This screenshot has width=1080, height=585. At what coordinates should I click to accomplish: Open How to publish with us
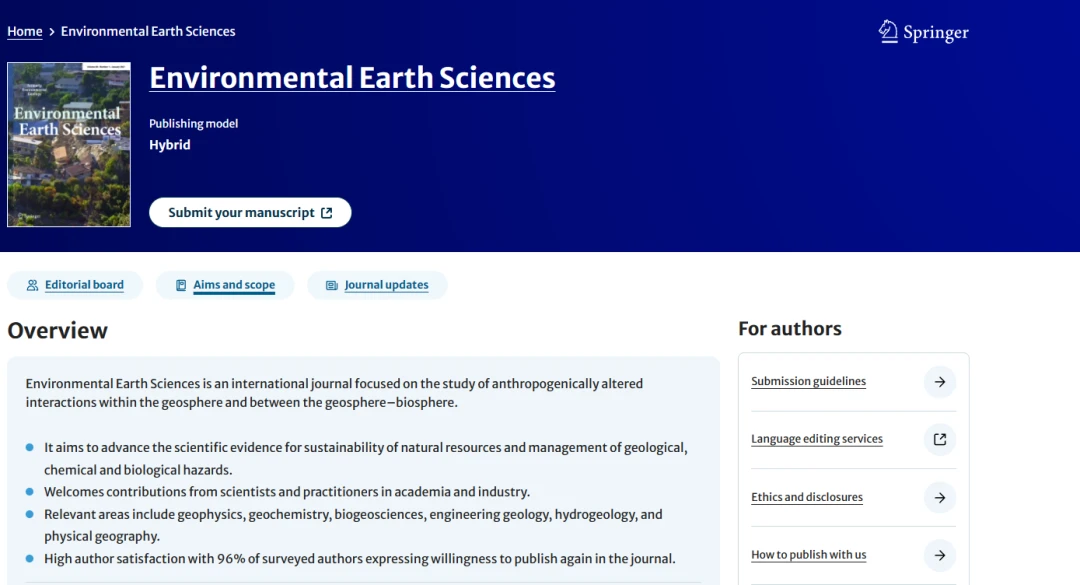[x=809, y=555]
